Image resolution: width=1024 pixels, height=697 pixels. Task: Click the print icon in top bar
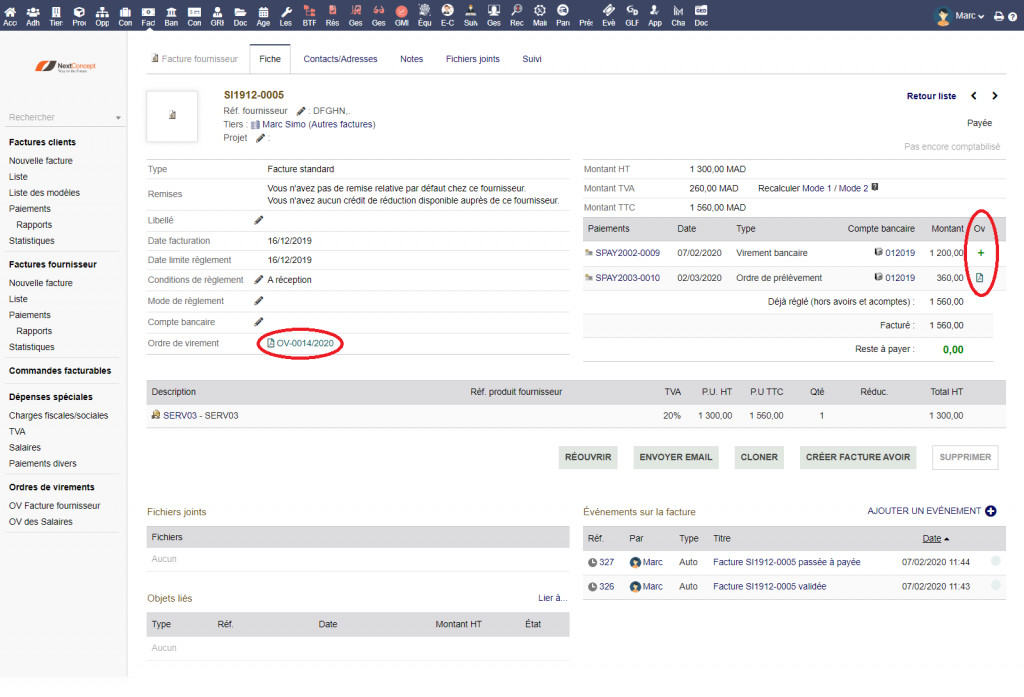pos(998,17)
